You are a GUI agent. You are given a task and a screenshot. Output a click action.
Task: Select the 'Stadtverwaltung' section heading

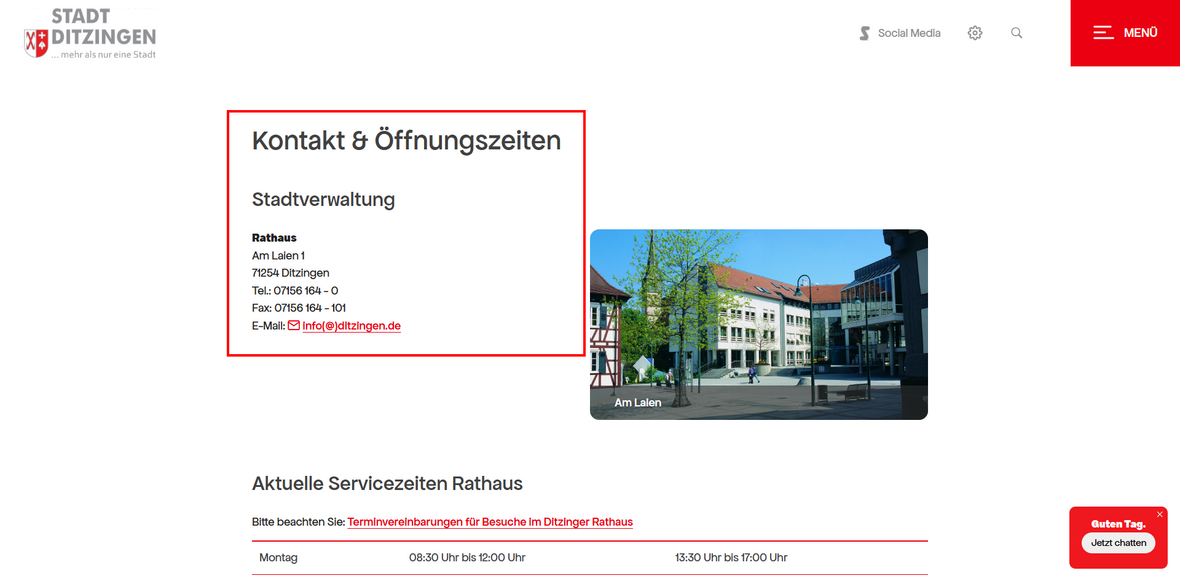pos(324,199)
